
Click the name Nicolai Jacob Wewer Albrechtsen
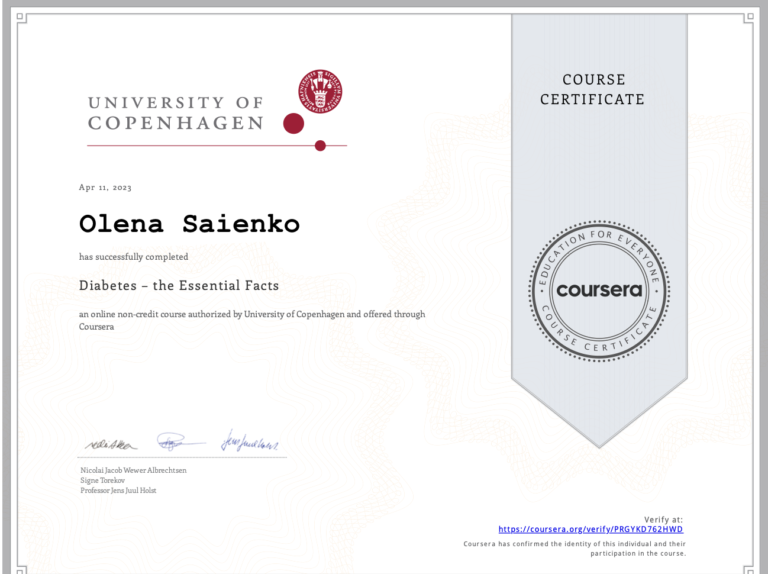coord(133,470)
